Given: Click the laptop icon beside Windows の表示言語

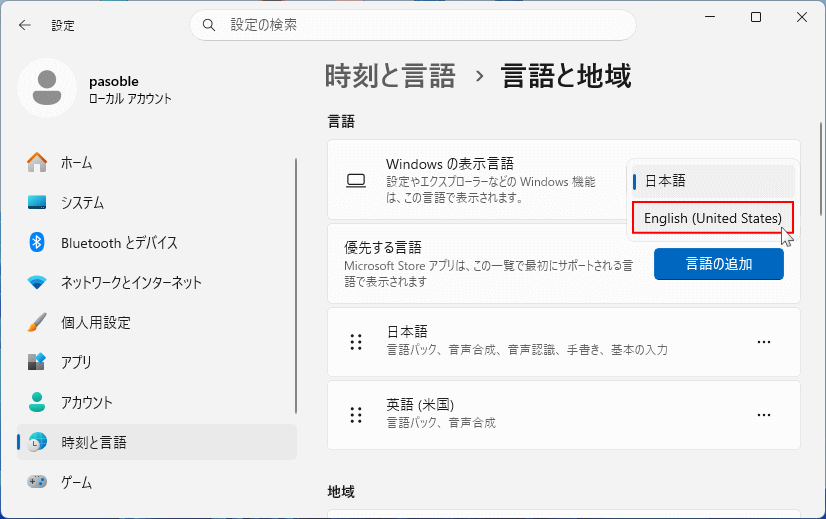Looking at the screenshot, I should [x=356, y=181].
